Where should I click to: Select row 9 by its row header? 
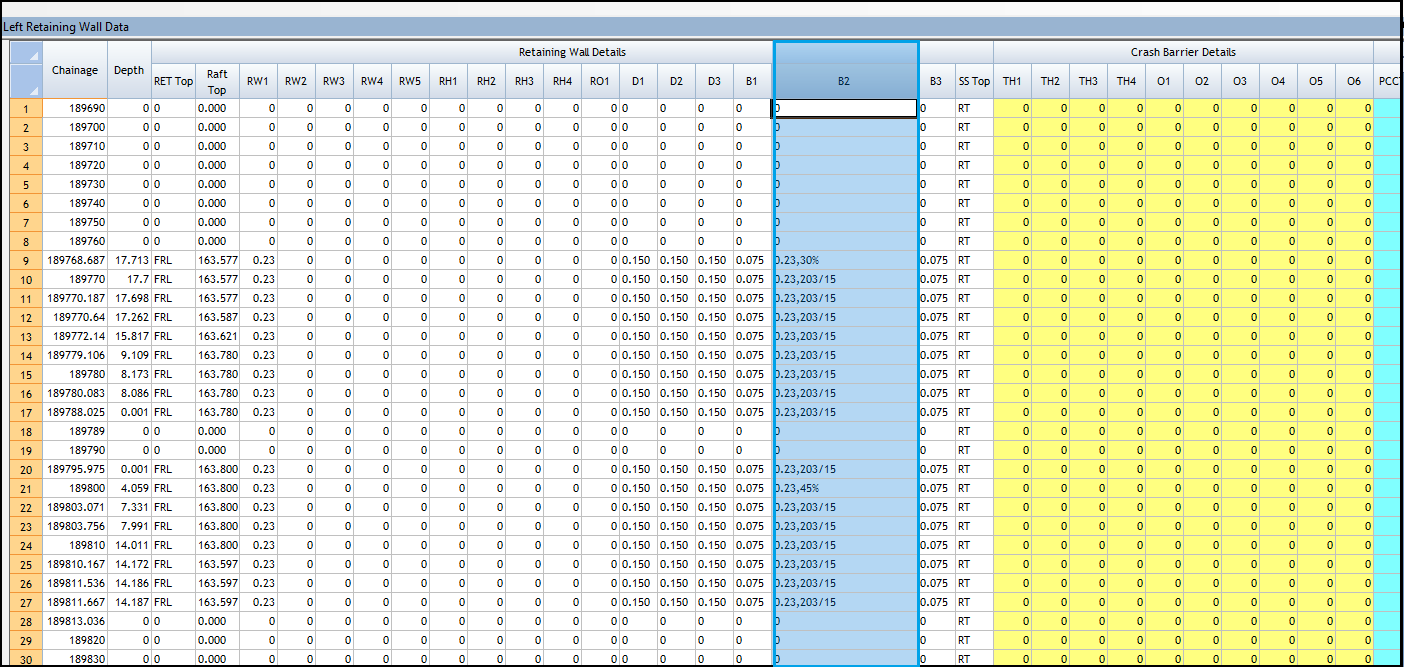(25, 260)
